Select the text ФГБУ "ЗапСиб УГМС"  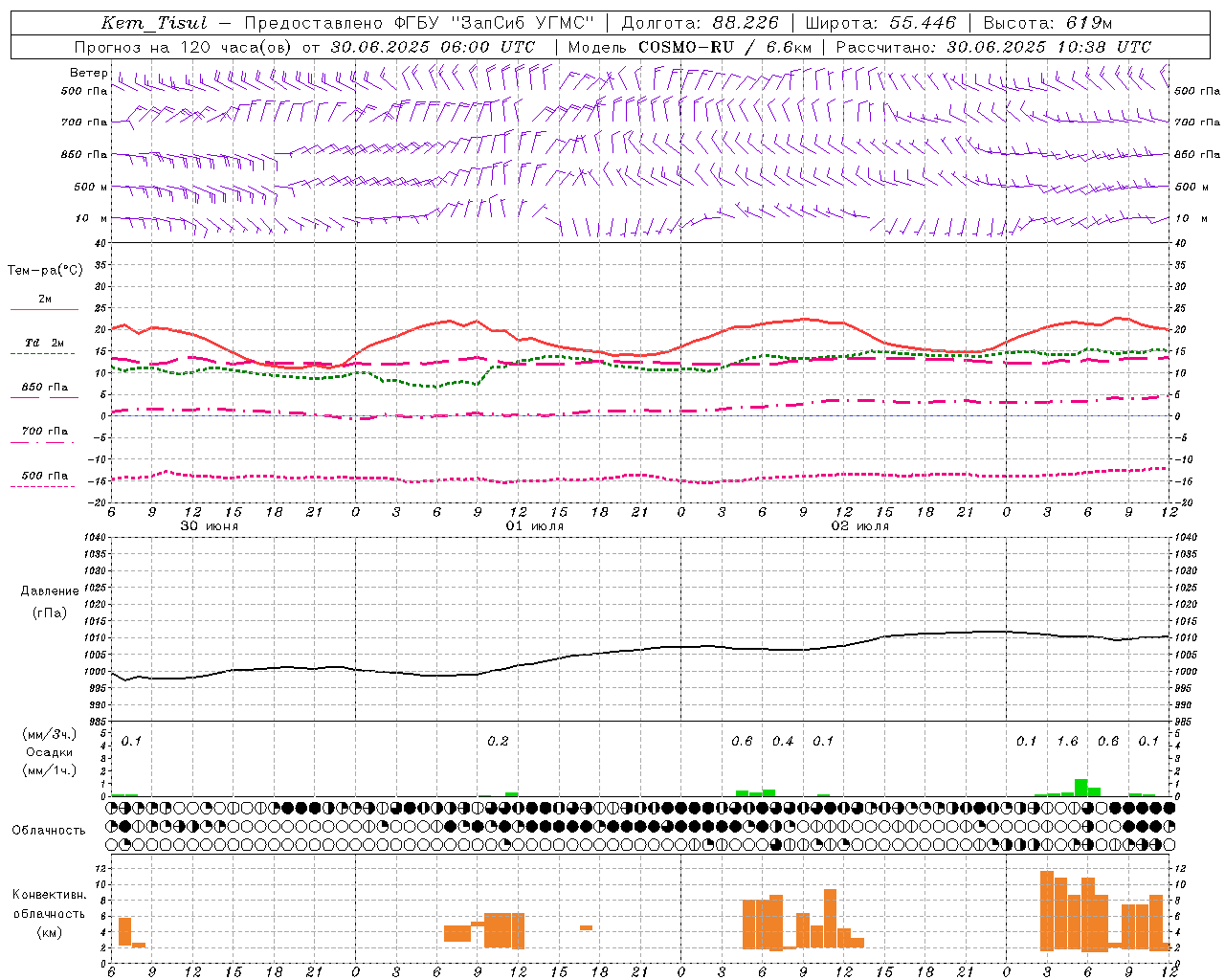495,23
